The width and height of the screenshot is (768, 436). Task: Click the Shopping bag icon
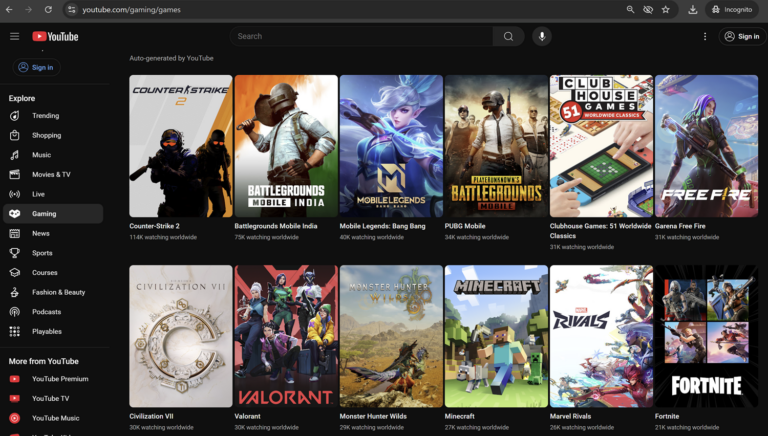[x=15, y=135]
